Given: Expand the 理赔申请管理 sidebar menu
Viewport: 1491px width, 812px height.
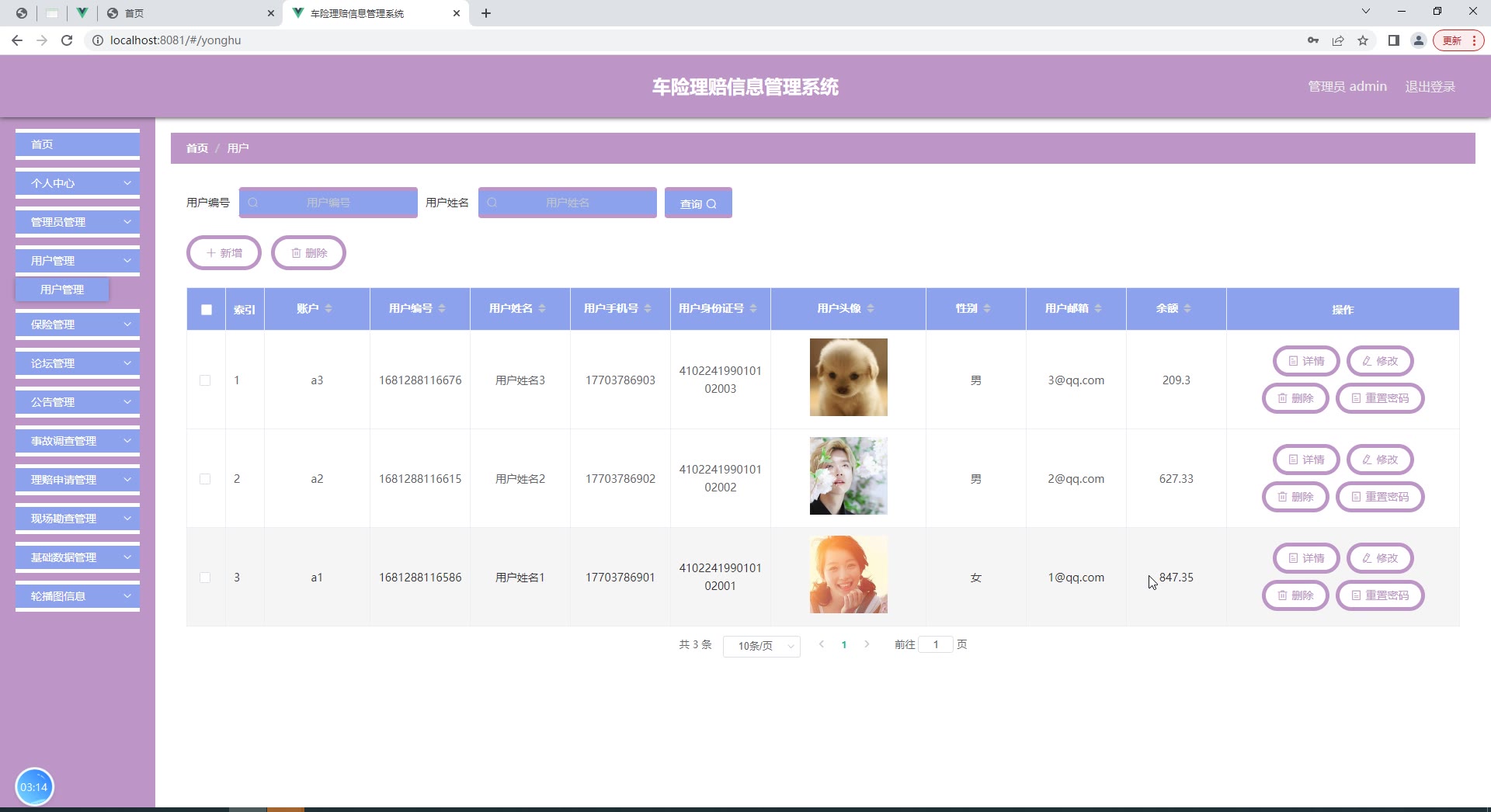Looking at the screenshot, I should pyautogui.click(x=78, y=480).
